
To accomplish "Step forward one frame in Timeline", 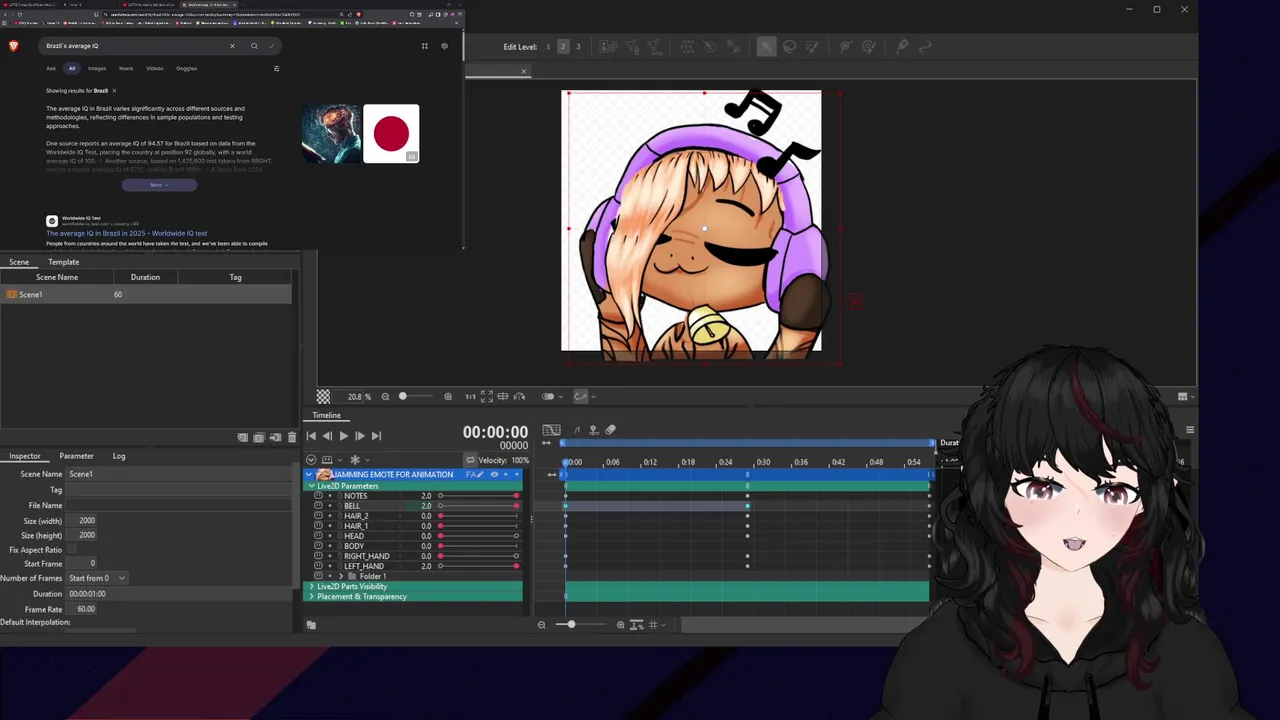I will [359, 436].
